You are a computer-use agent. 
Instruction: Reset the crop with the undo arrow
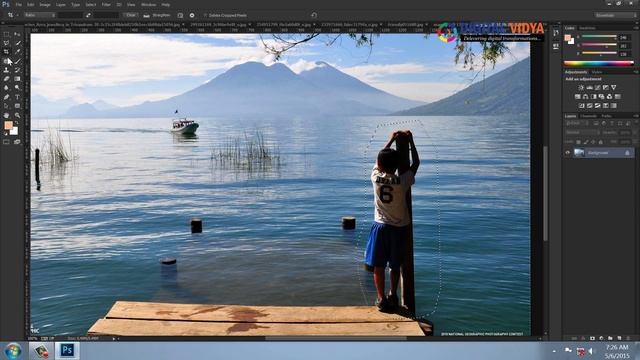[x=314, y=15]
